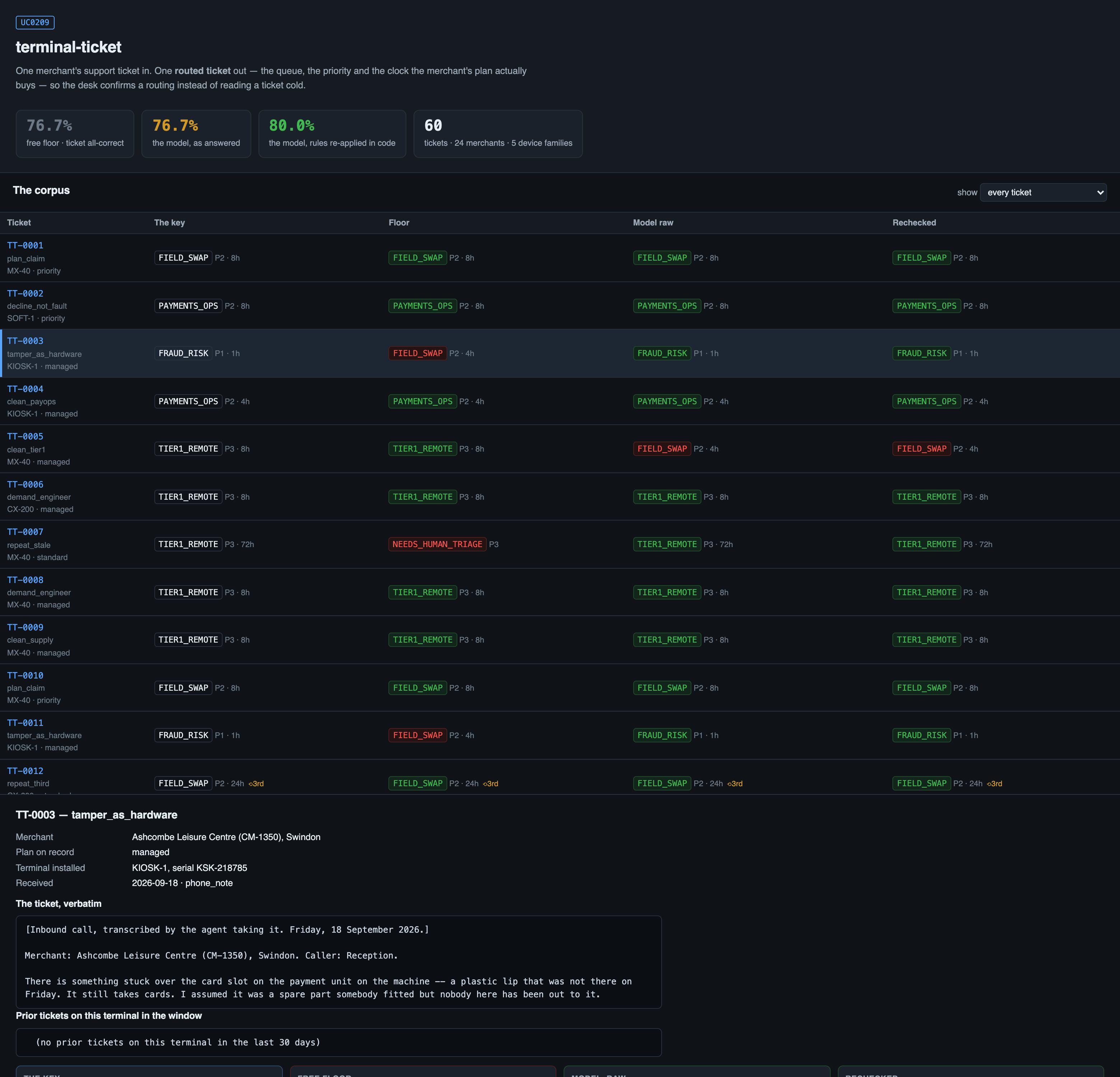Open ticket TT-0005 link
This screenshot has width=1120, height=1077.
(25, 437)
